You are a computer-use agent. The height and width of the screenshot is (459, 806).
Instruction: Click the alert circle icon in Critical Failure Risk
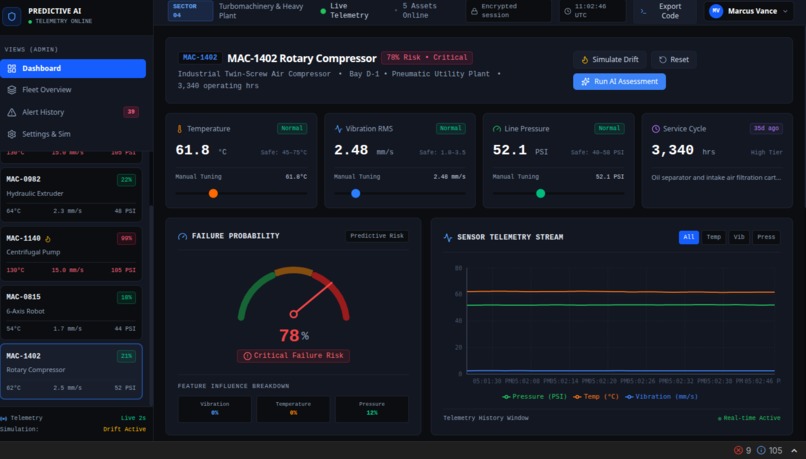click(x=247, y=356)
